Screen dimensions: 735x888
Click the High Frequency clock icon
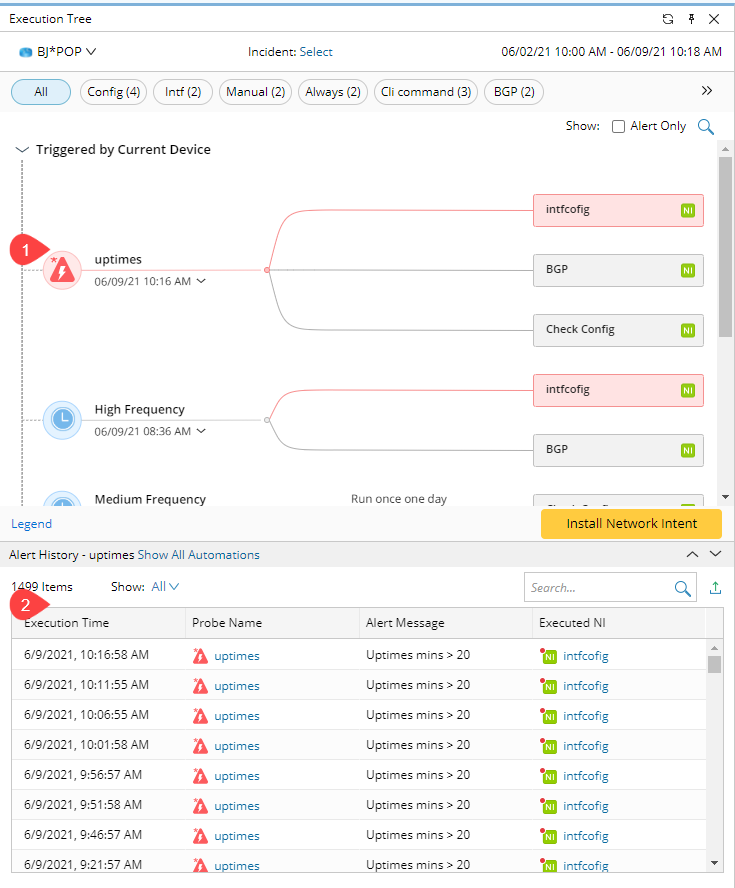point(62,420)
